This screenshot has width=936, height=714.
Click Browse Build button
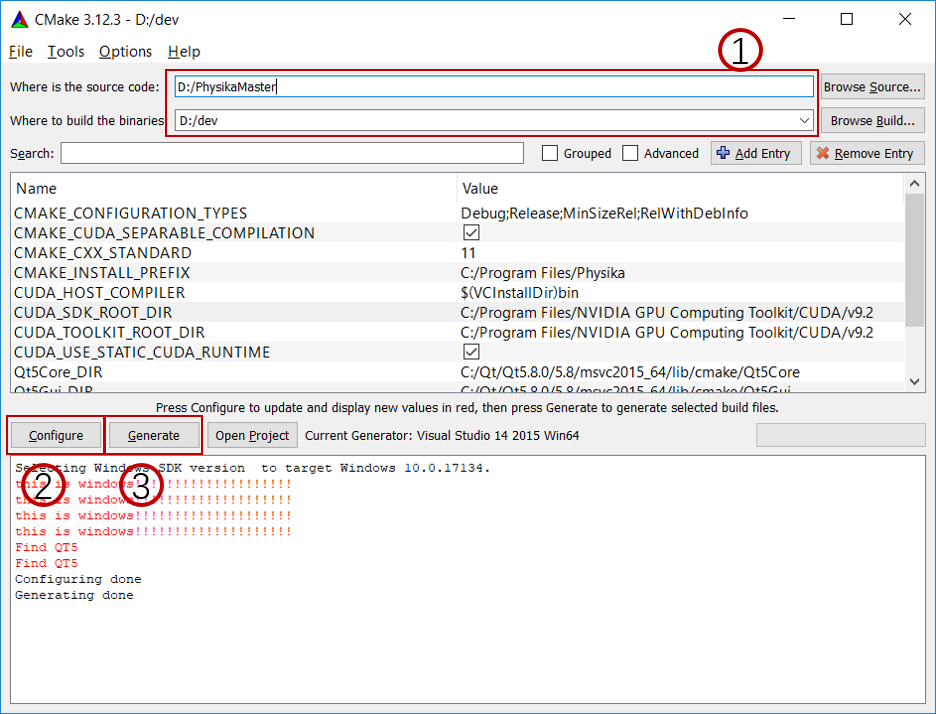click(872, 121)
